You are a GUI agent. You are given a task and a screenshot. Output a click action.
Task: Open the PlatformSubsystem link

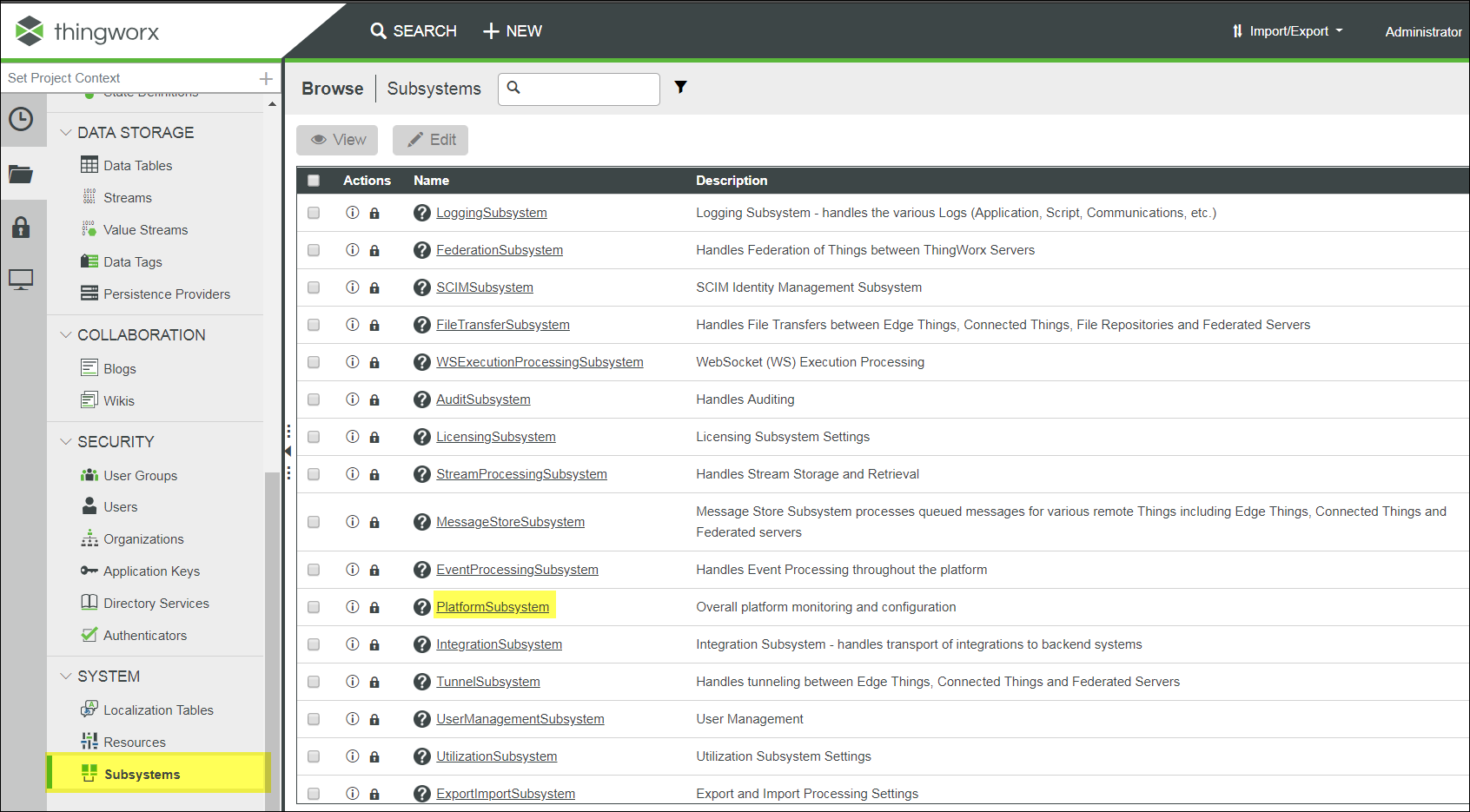(493, 607)
